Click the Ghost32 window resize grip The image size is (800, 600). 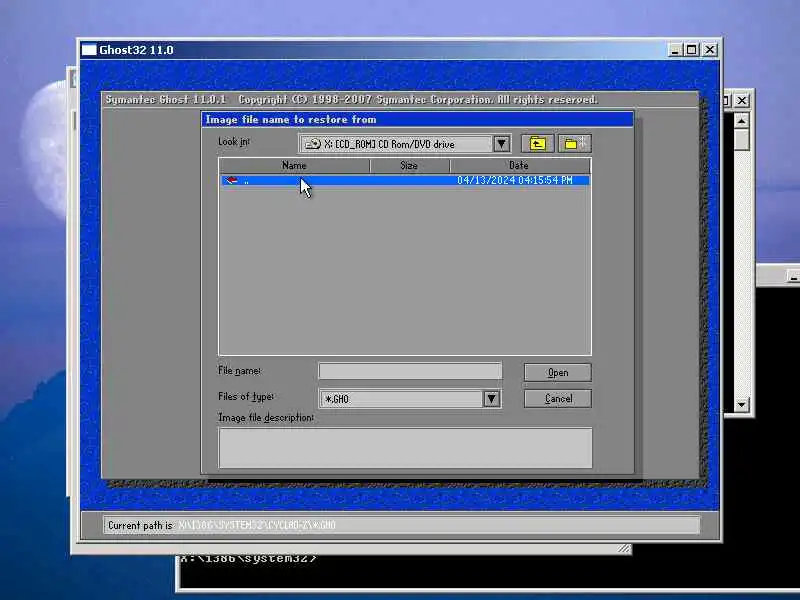click(x=623, y=548)
